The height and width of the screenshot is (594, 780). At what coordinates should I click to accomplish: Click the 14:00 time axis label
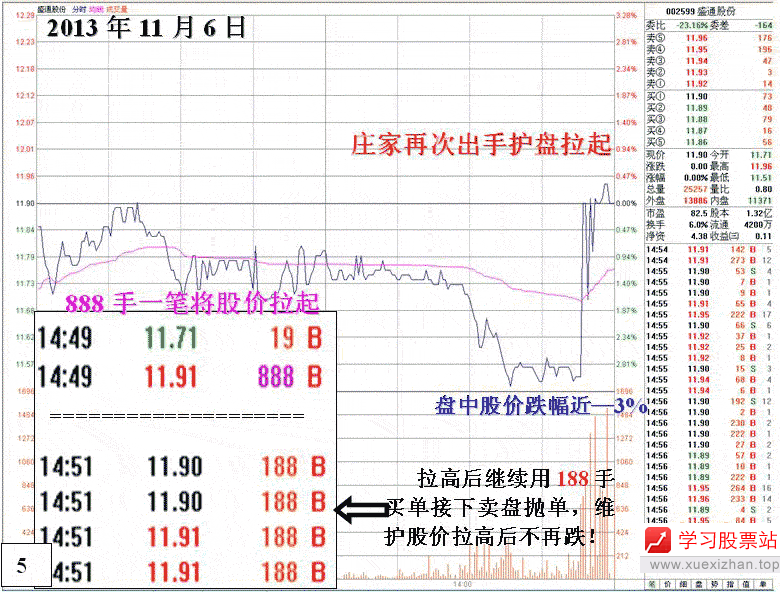coord(462,584)
